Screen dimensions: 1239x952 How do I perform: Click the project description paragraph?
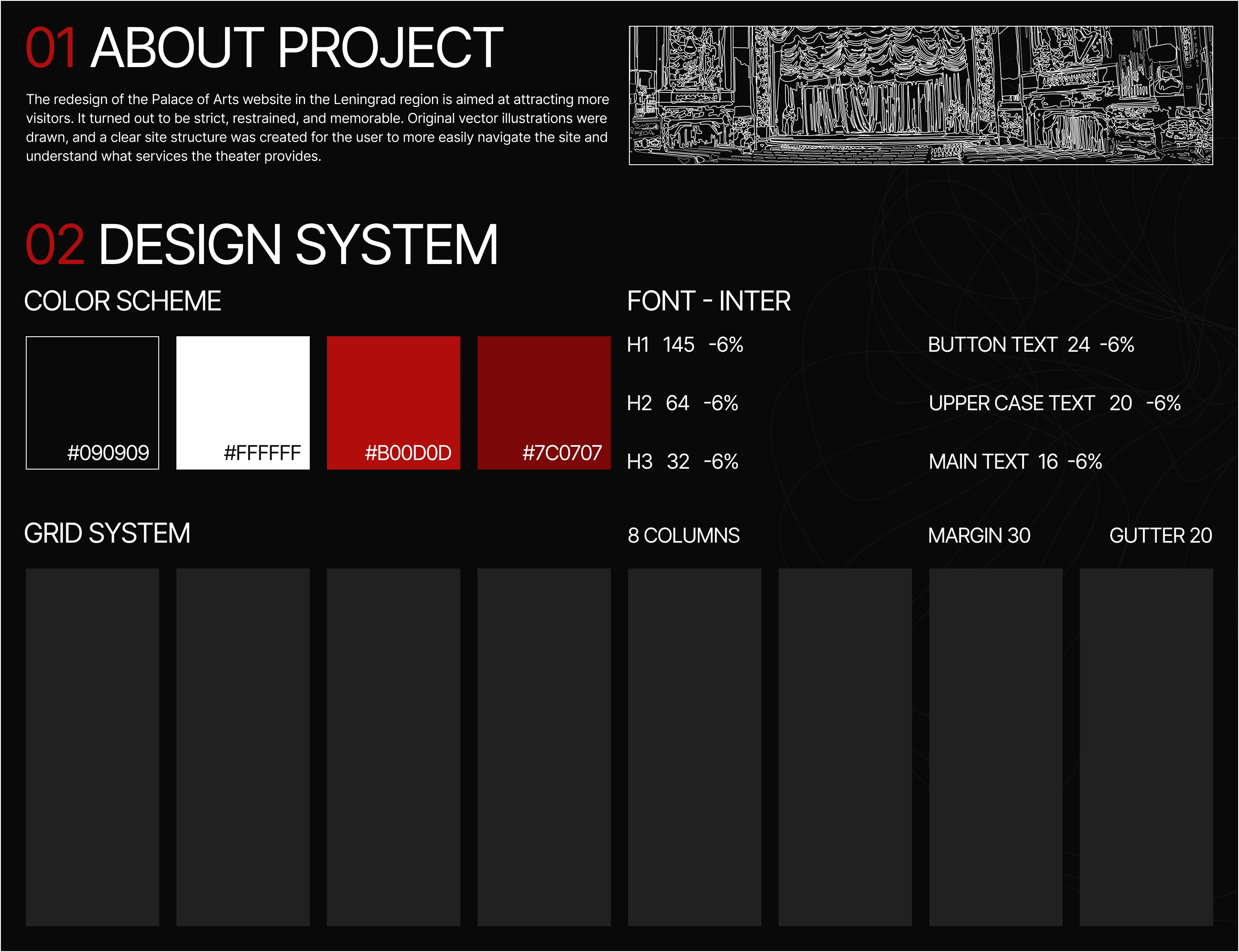(317, 128)
